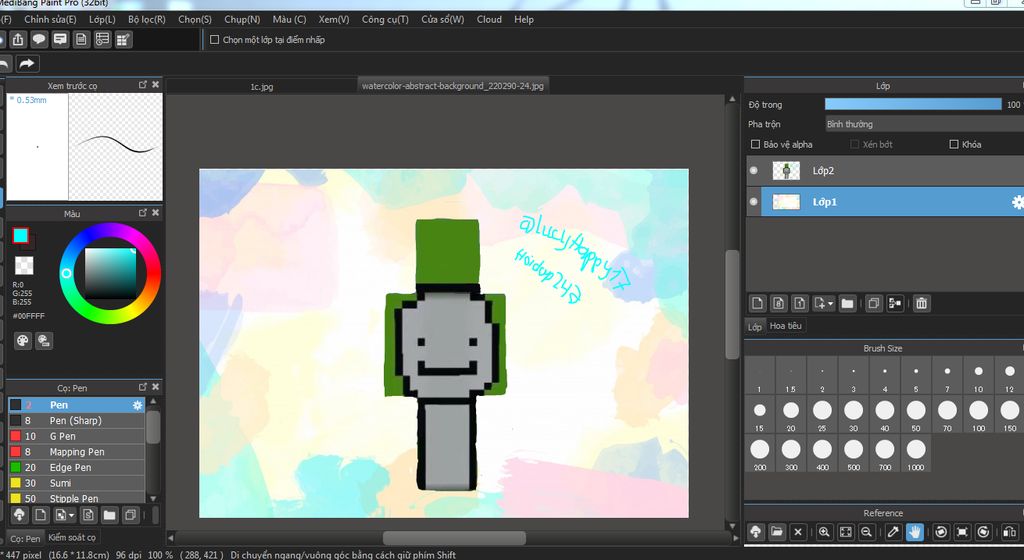Image resolution: width=1024 pixels, height=560 pixels.
Task: Close the 'Màu' color panel
Action: click(155, 213)
